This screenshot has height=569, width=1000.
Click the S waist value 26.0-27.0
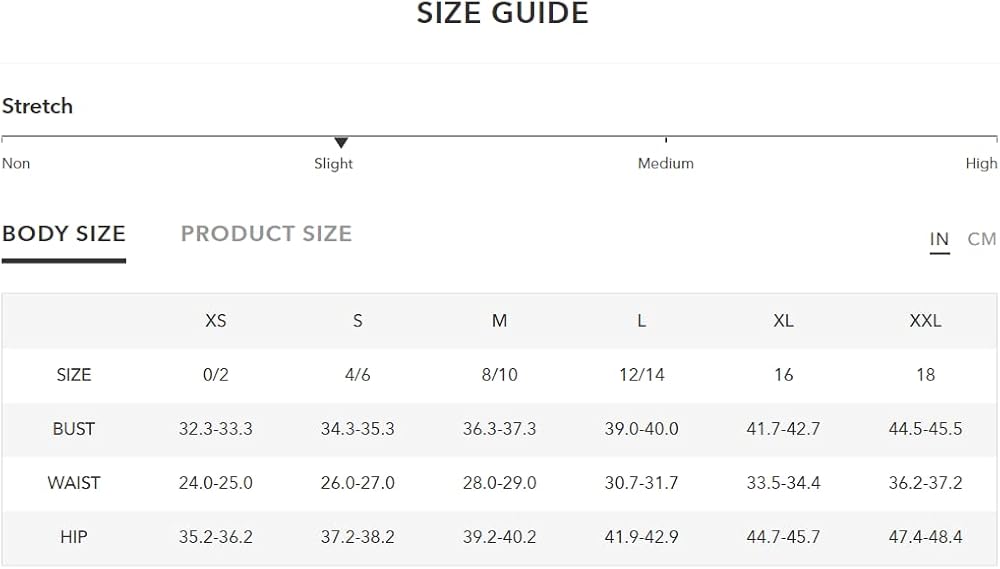[x=357, y=483]
